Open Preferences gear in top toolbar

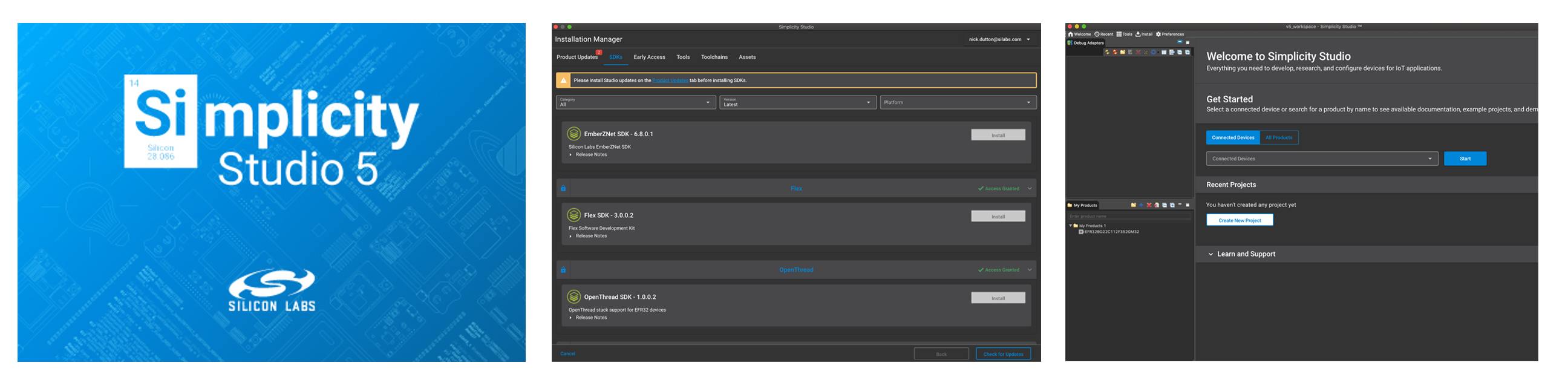click(x=1158, y=34)
